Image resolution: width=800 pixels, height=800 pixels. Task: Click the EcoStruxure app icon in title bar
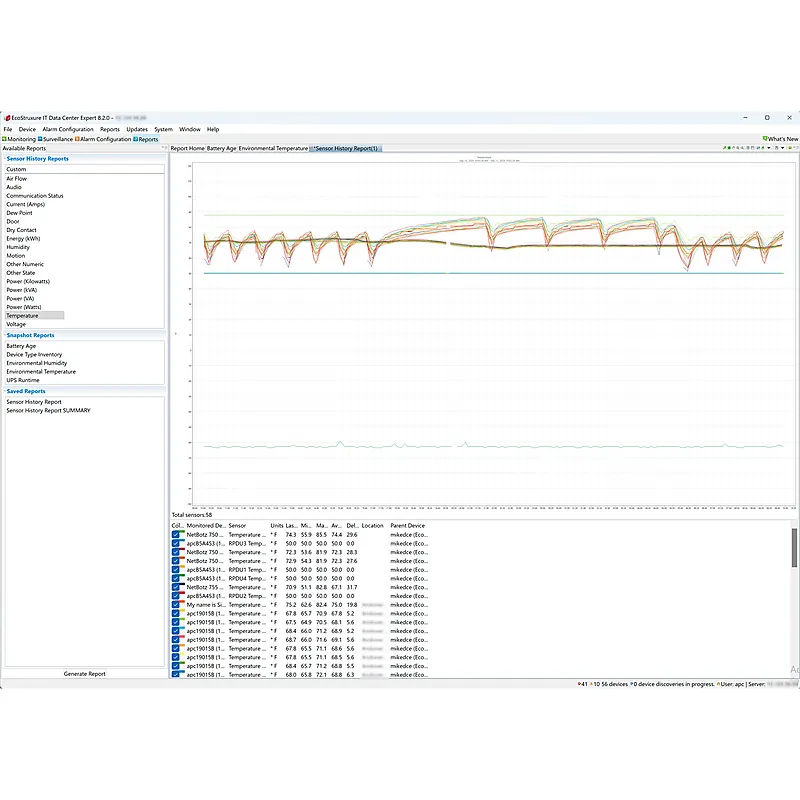click(7, 118)
